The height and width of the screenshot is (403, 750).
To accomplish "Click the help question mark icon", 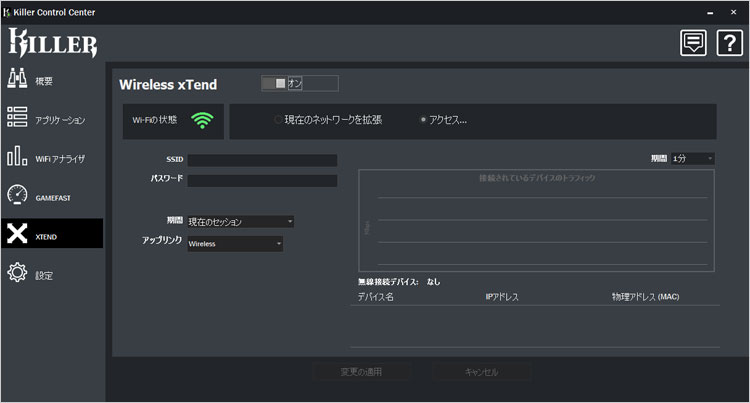I will (729, 43).
